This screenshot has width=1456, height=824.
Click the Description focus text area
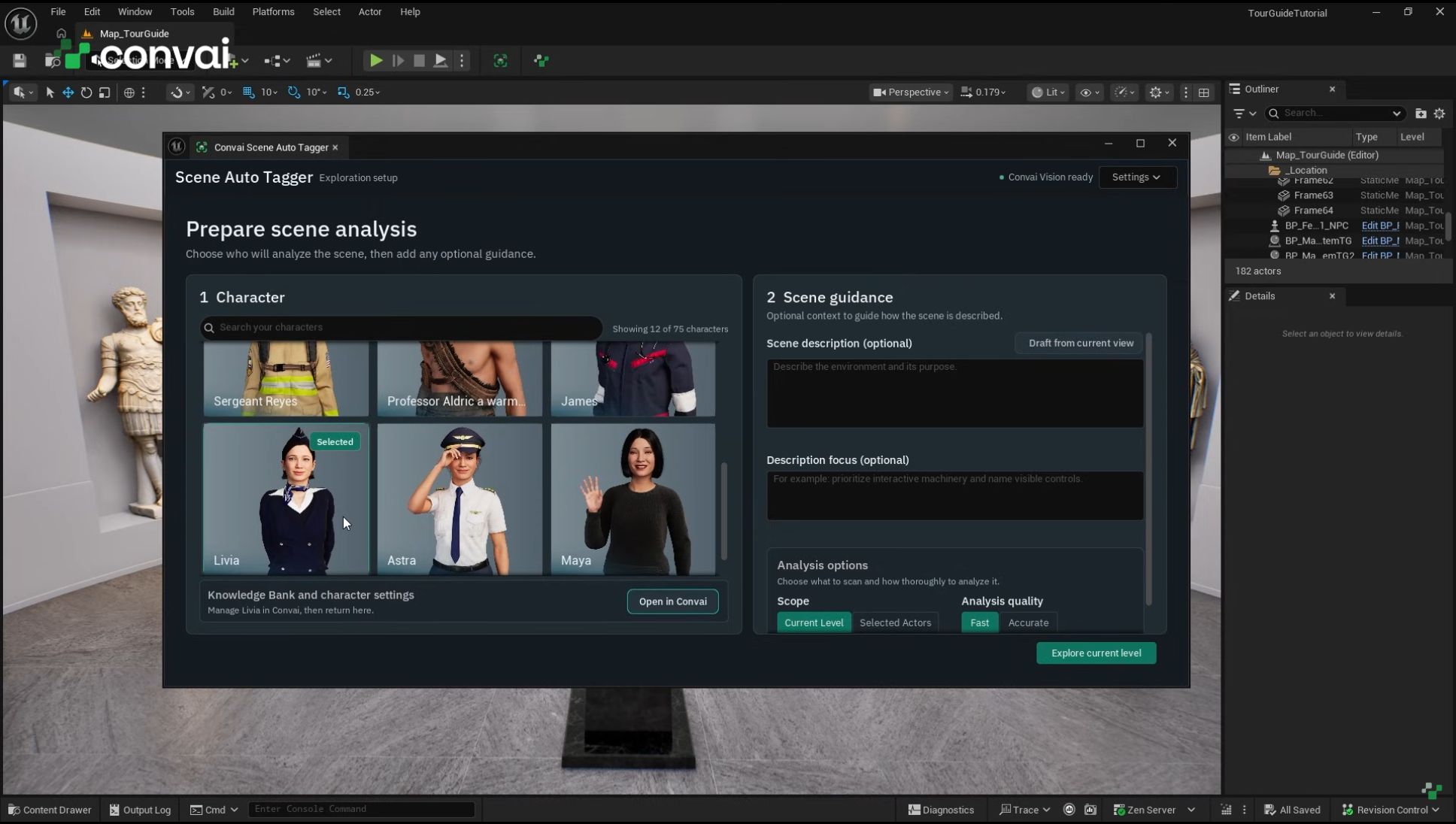pos(955,495)
